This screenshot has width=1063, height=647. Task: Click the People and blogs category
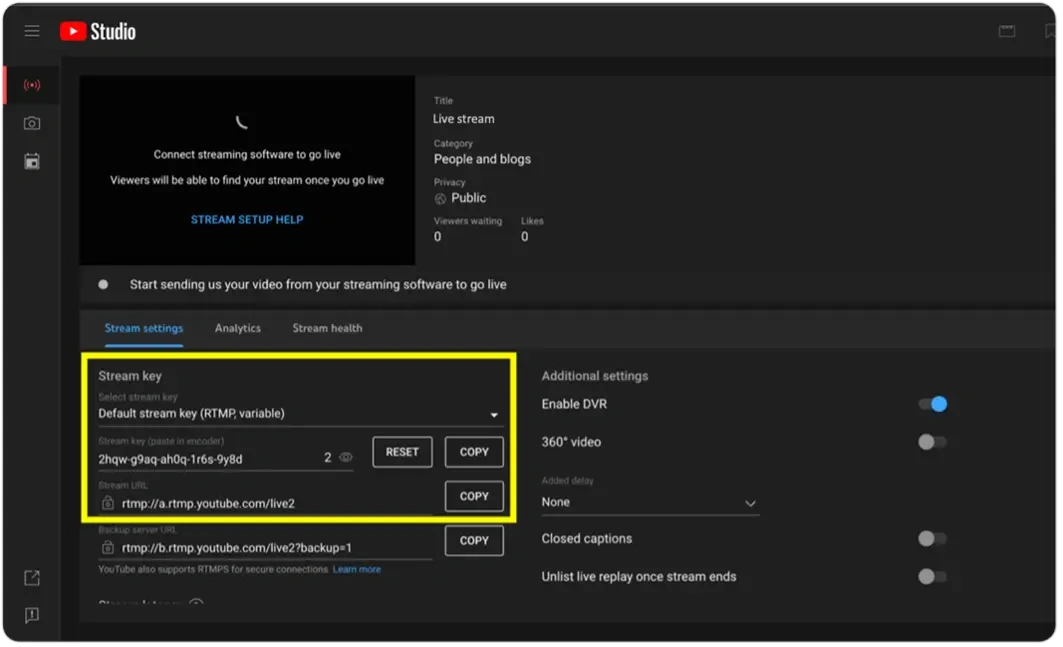point(482,159)
